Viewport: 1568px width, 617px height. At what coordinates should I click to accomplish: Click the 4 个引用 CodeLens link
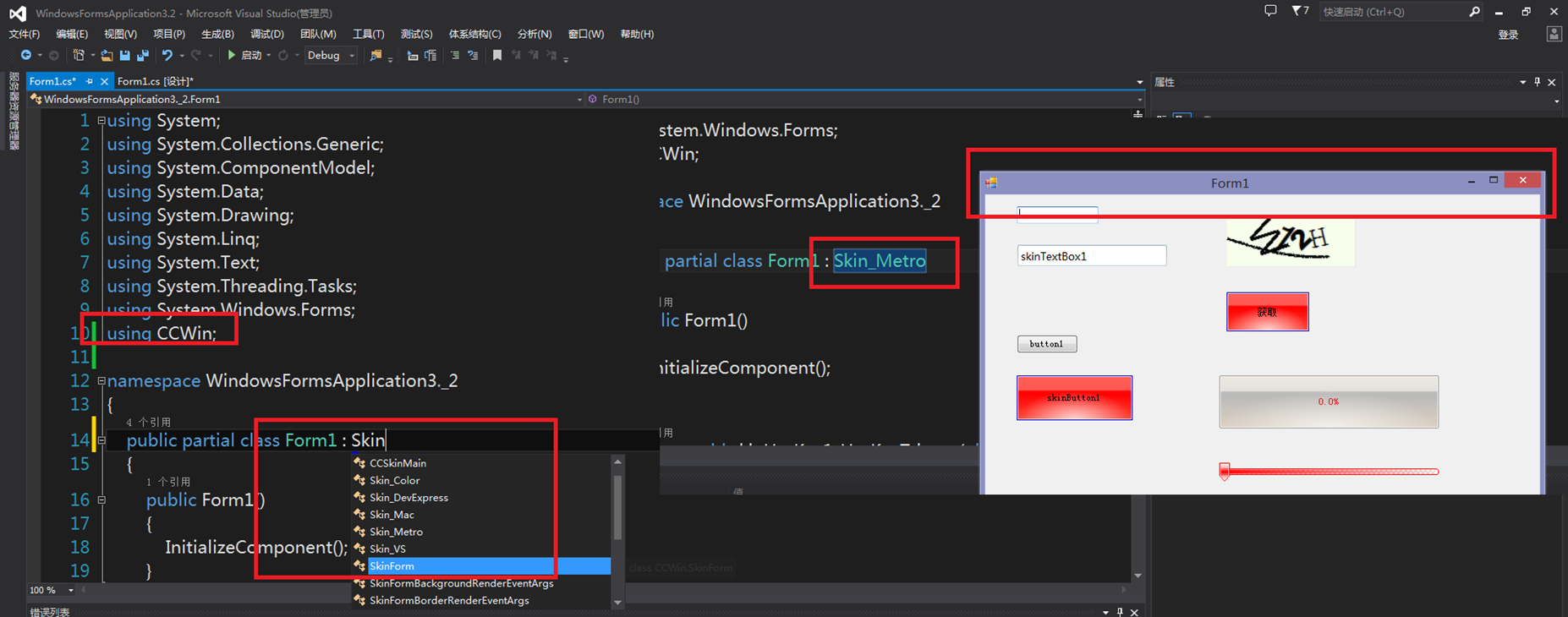pos(148,422)
